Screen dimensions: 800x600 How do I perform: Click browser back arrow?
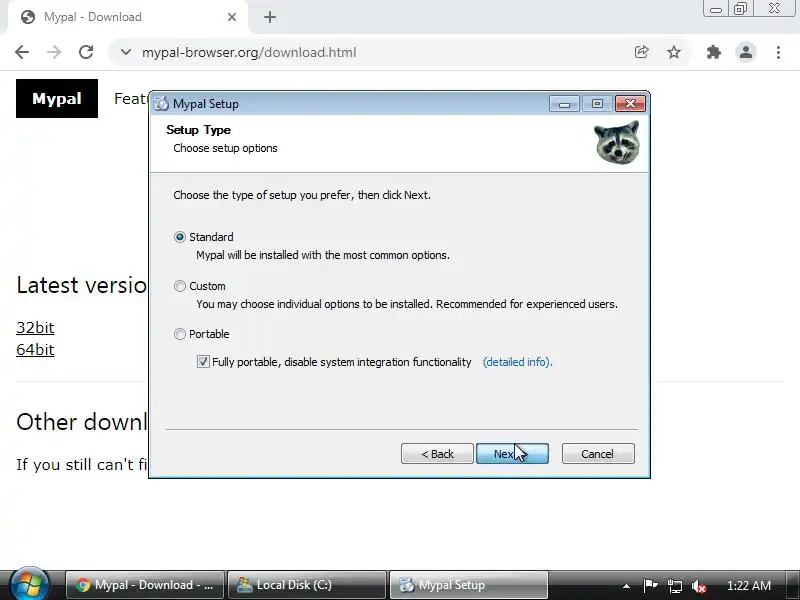pos(22,52)
